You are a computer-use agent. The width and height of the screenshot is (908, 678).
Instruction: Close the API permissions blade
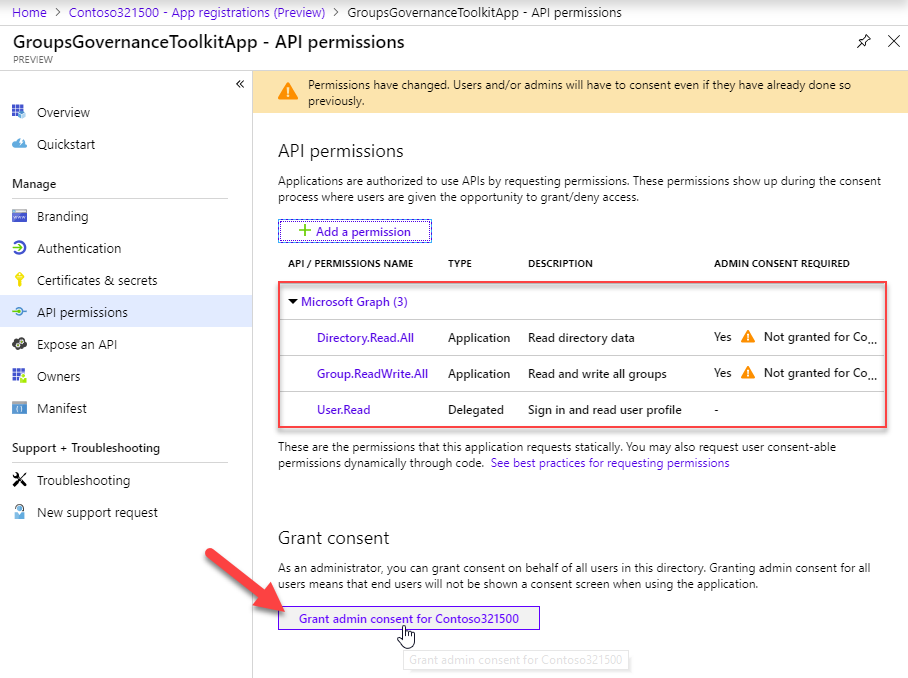click(894, 41)
